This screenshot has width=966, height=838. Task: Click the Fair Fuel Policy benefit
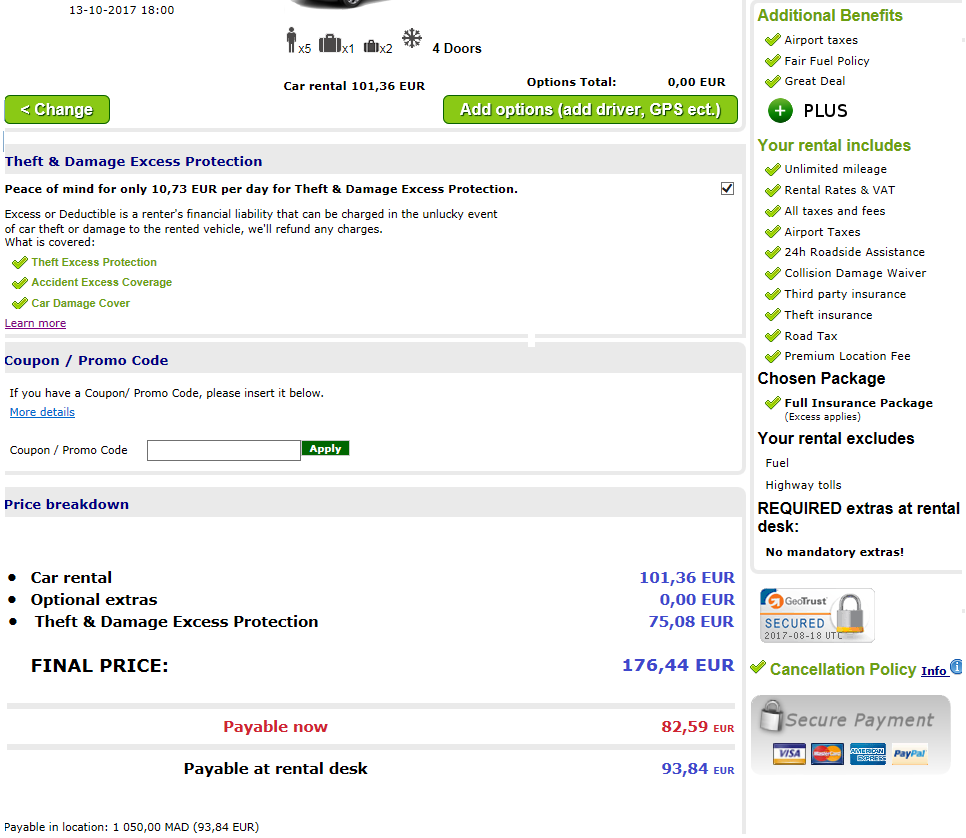click(x=827, y=61)
